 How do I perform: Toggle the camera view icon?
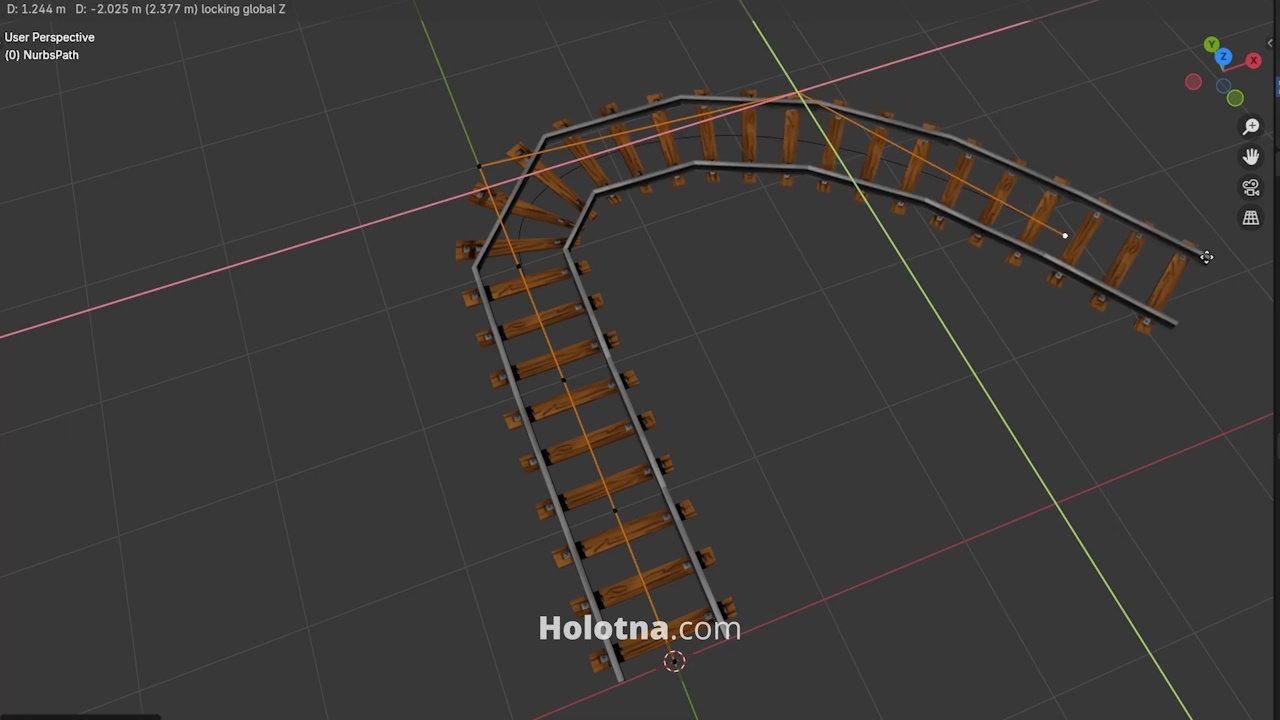click(x=1251, y=187)
